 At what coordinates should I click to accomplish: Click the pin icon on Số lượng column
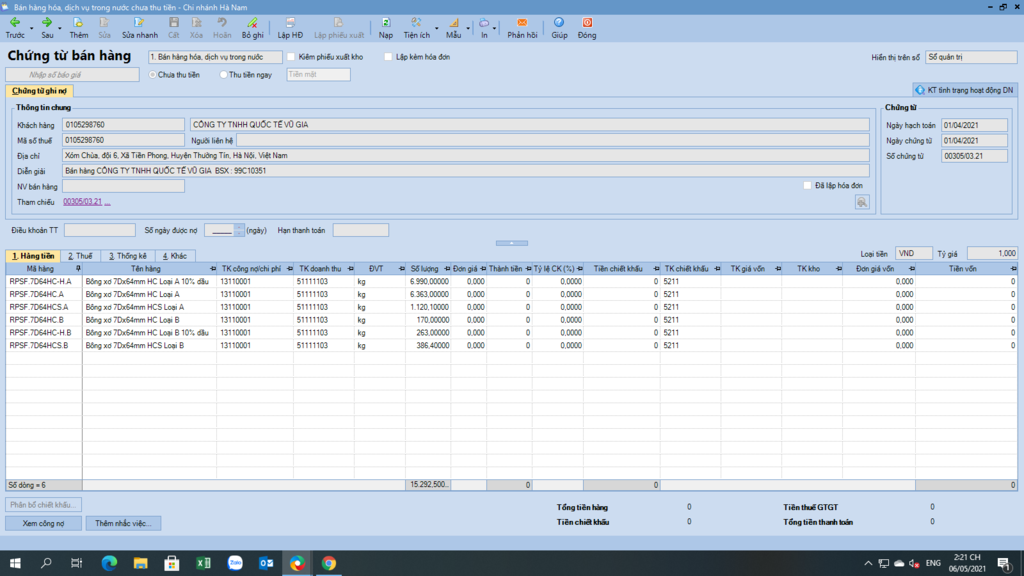coord(447,268)
